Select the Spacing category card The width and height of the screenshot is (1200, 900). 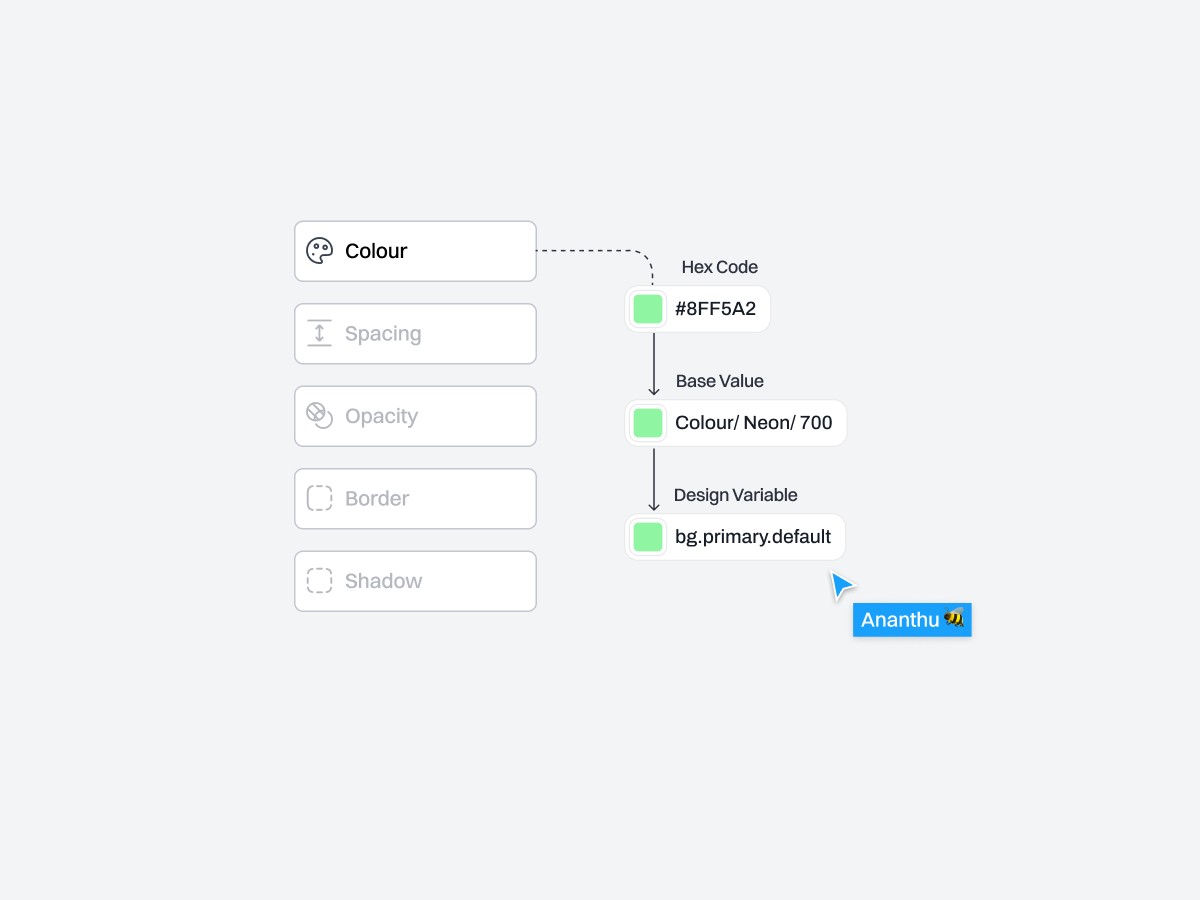pyautogui.click(x=415, y=334)
